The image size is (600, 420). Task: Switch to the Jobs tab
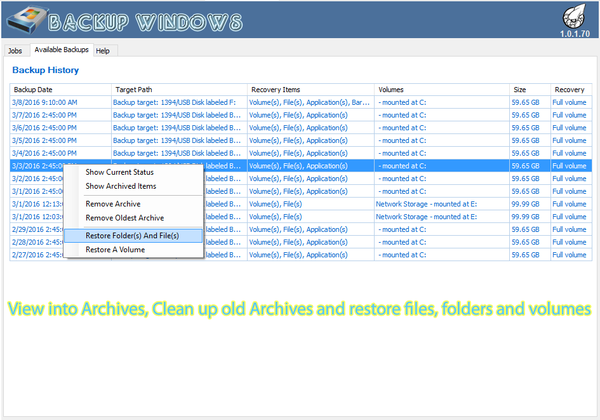point(15,50)
